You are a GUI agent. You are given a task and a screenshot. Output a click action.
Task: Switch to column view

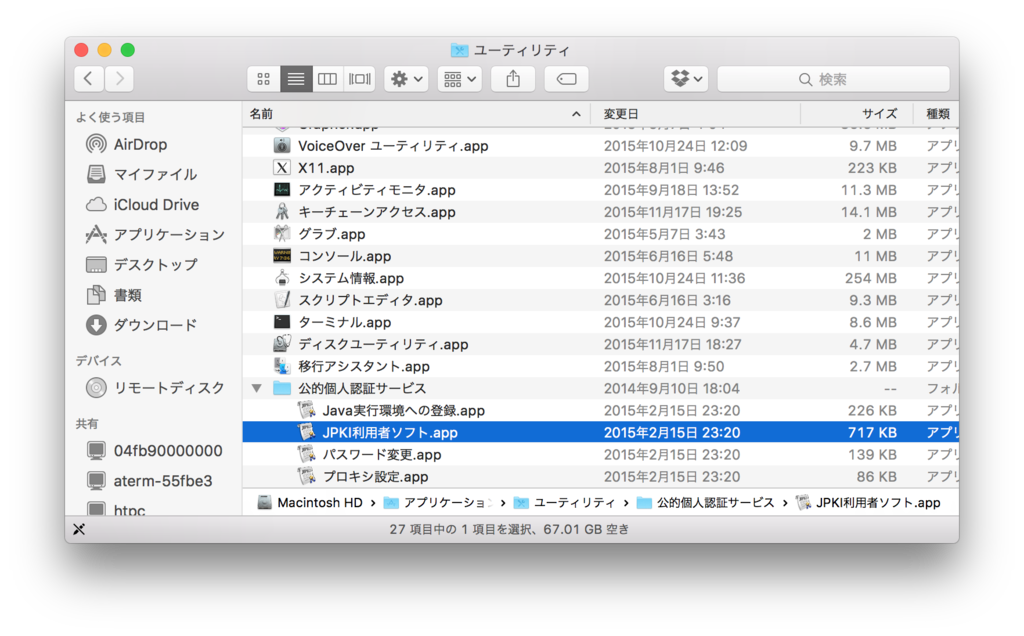(327, 79)
